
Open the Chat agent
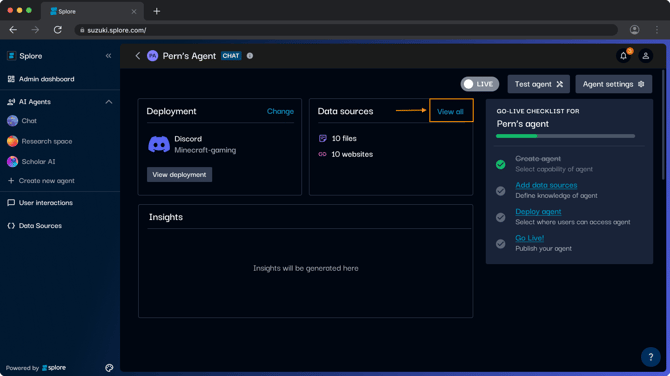[x=22, y=121]
